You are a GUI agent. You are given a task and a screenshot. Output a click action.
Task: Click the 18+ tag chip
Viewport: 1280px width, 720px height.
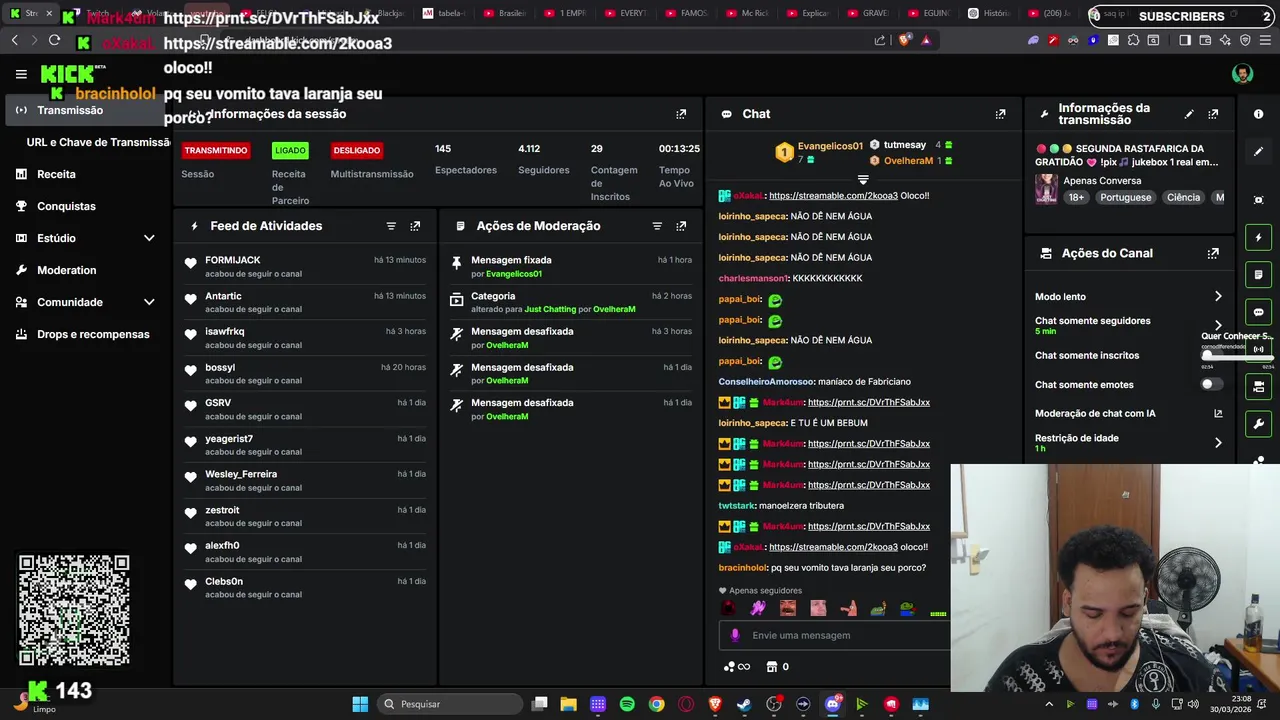click(x=1076, y=197)
